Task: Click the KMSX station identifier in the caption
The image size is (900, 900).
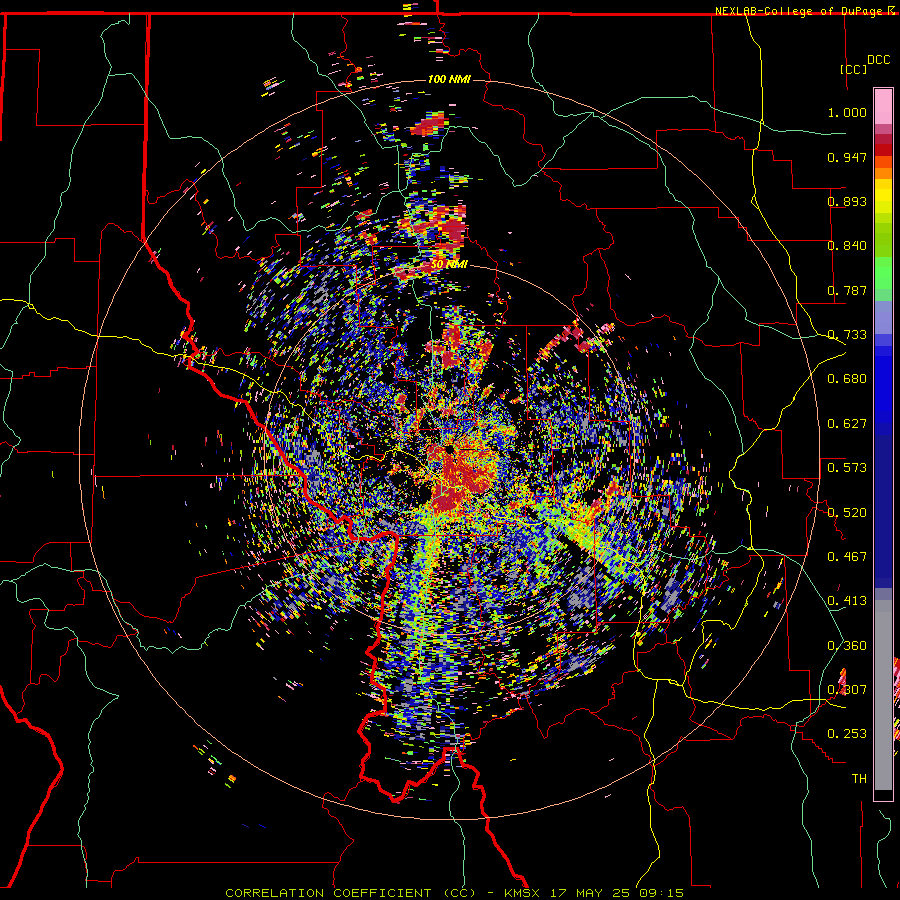Action: click(x=522, y=893)
